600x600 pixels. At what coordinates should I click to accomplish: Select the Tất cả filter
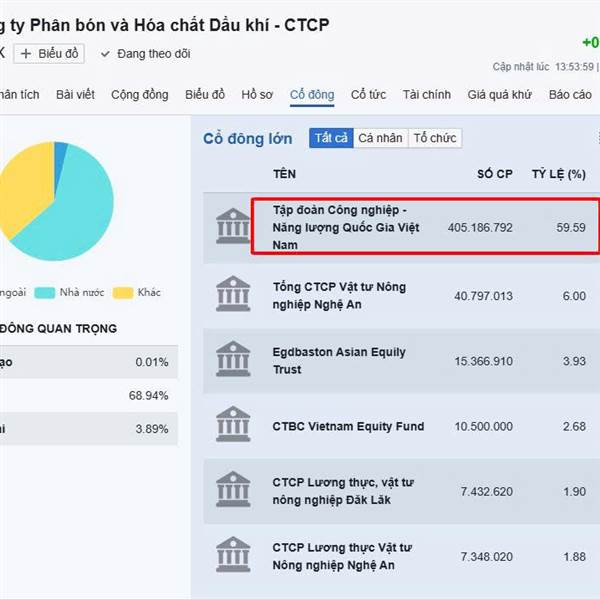click(331, 138)
